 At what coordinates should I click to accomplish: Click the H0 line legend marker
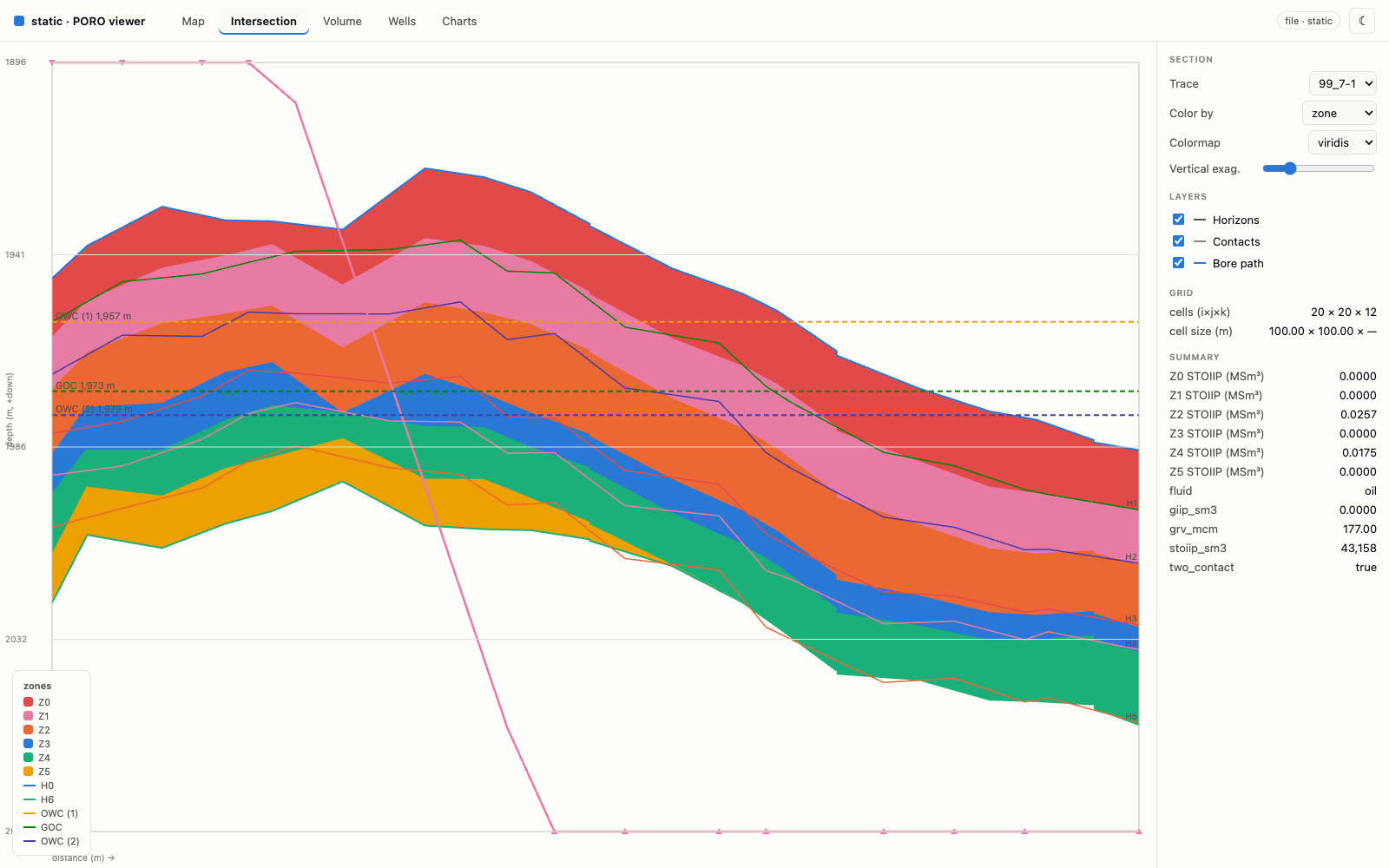pyautogui.click(x=30, y=786)
